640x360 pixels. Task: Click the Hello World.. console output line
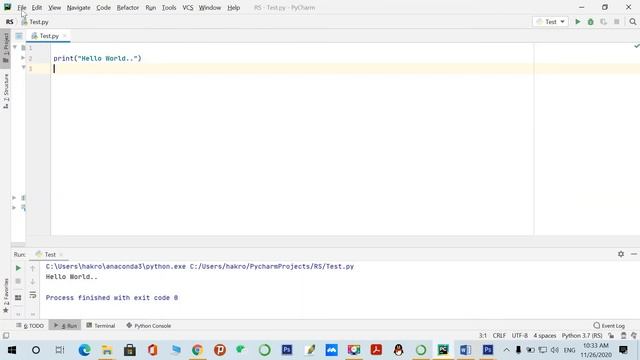tap(72, 277)
